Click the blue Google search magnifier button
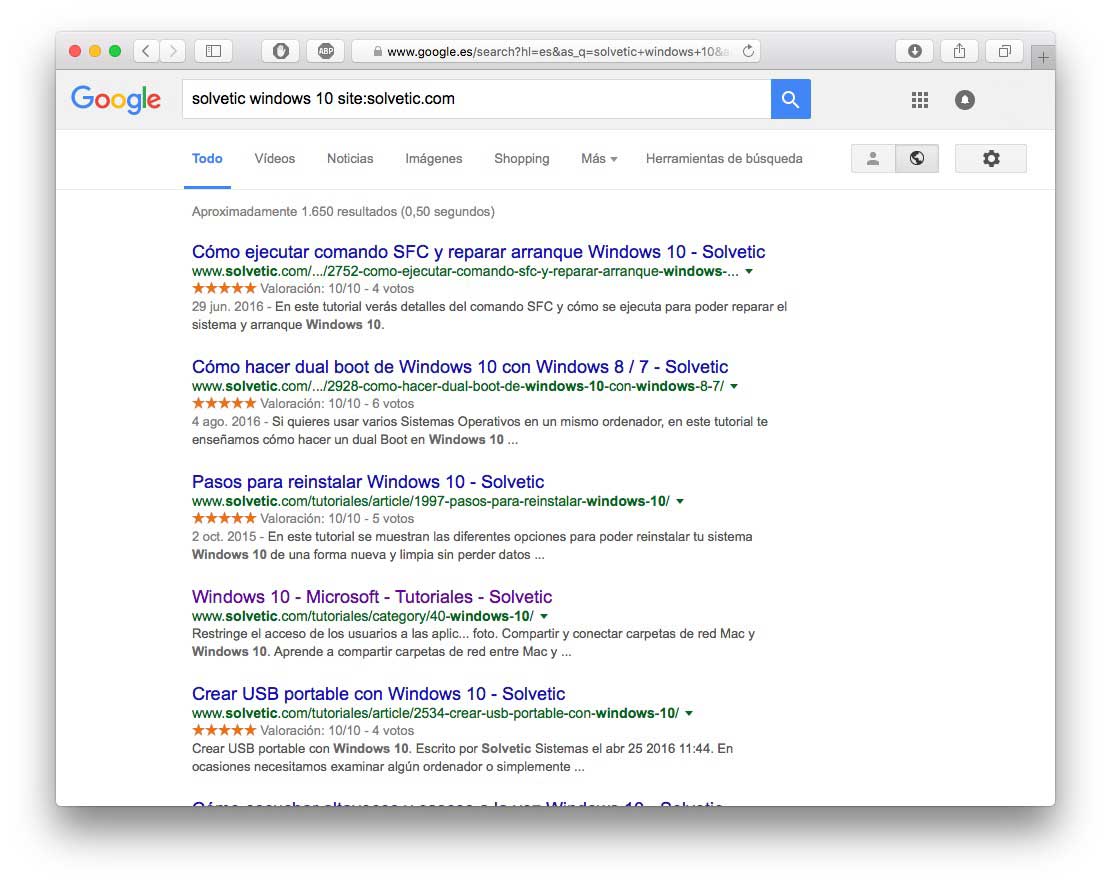The height and width of the screenshot is (886, 1111). click(791, 99)
